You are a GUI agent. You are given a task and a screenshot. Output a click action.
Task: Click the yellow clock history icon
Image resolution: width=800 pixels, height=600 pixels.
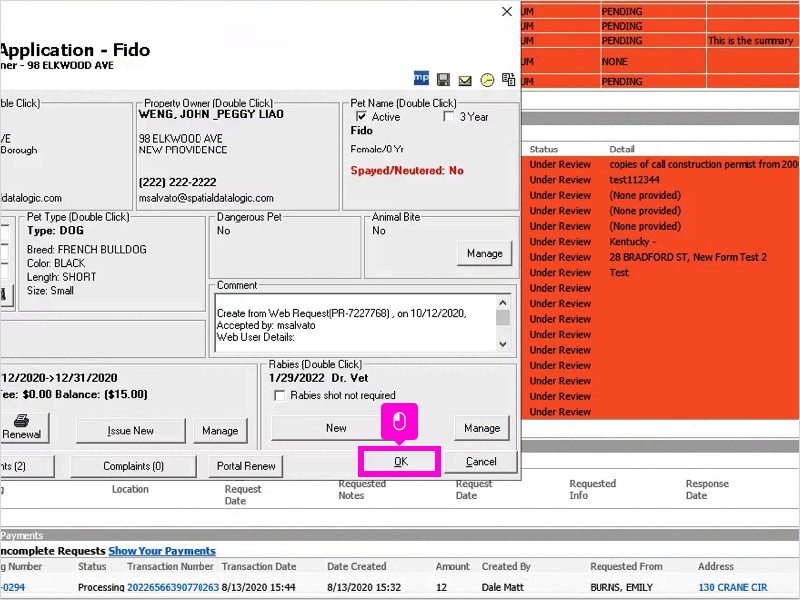coord(487,80)
